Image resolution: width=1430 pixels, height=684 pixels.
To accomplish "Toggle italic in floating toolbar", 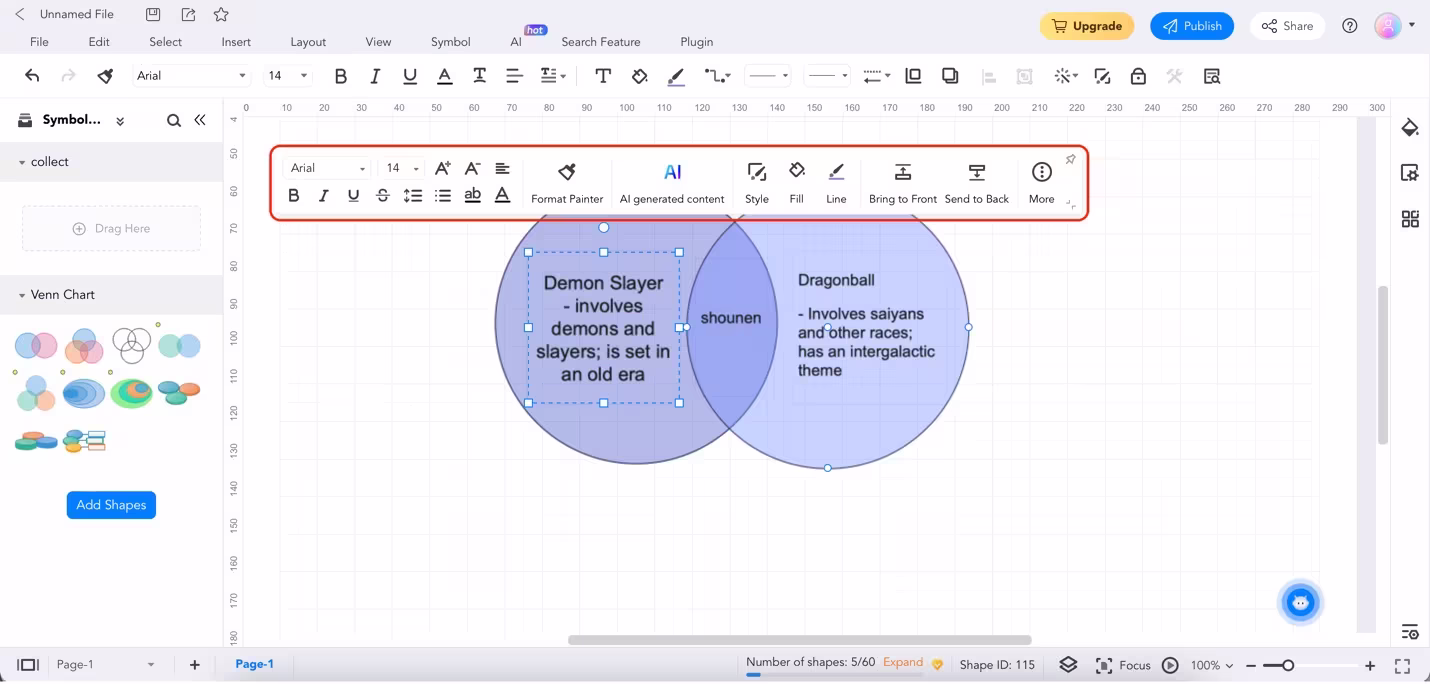I will click(x=323, y=196).
